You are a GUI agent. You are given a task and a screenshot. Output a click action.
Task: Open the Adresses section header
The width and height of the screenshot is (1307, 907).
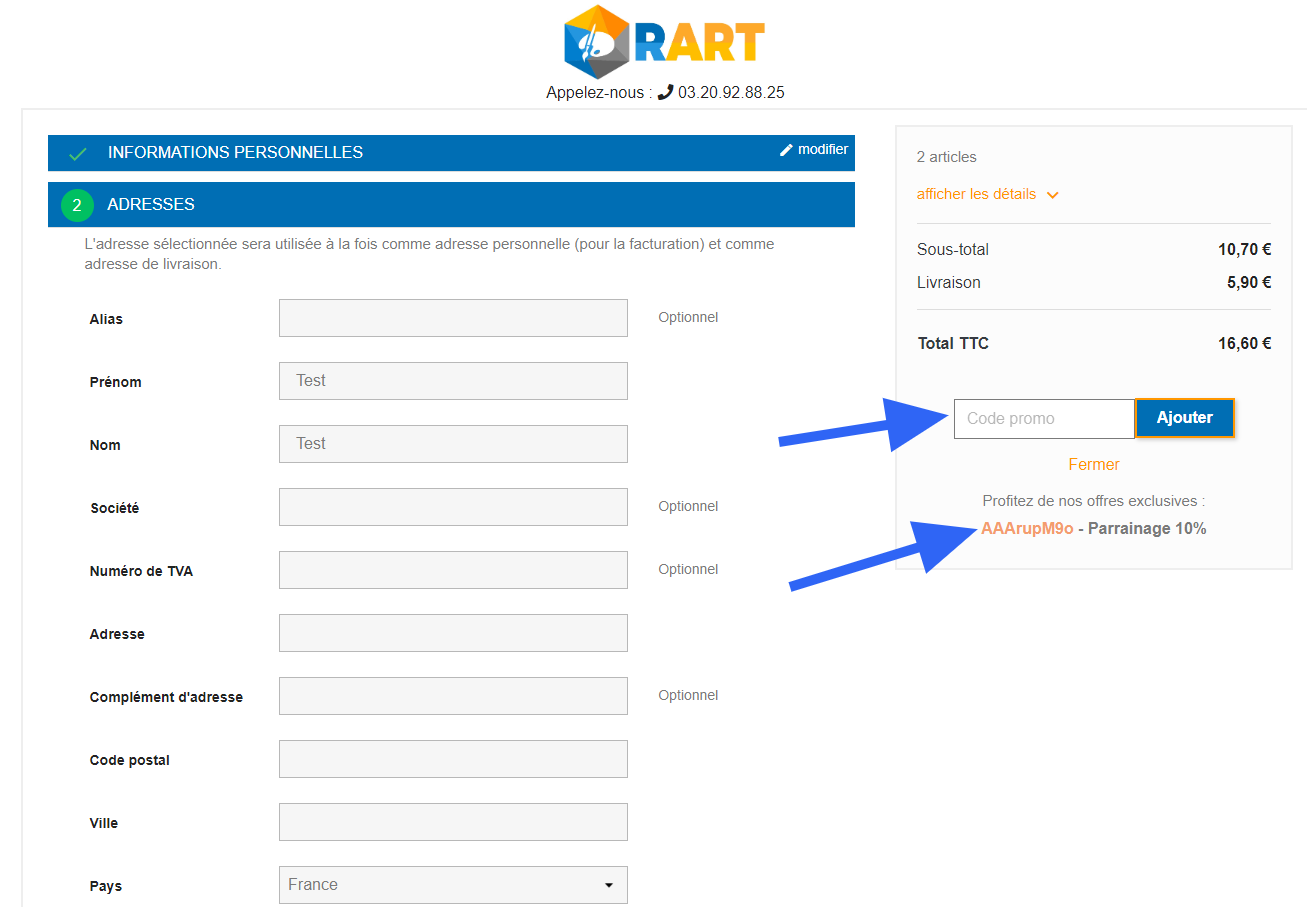(451, 204)
